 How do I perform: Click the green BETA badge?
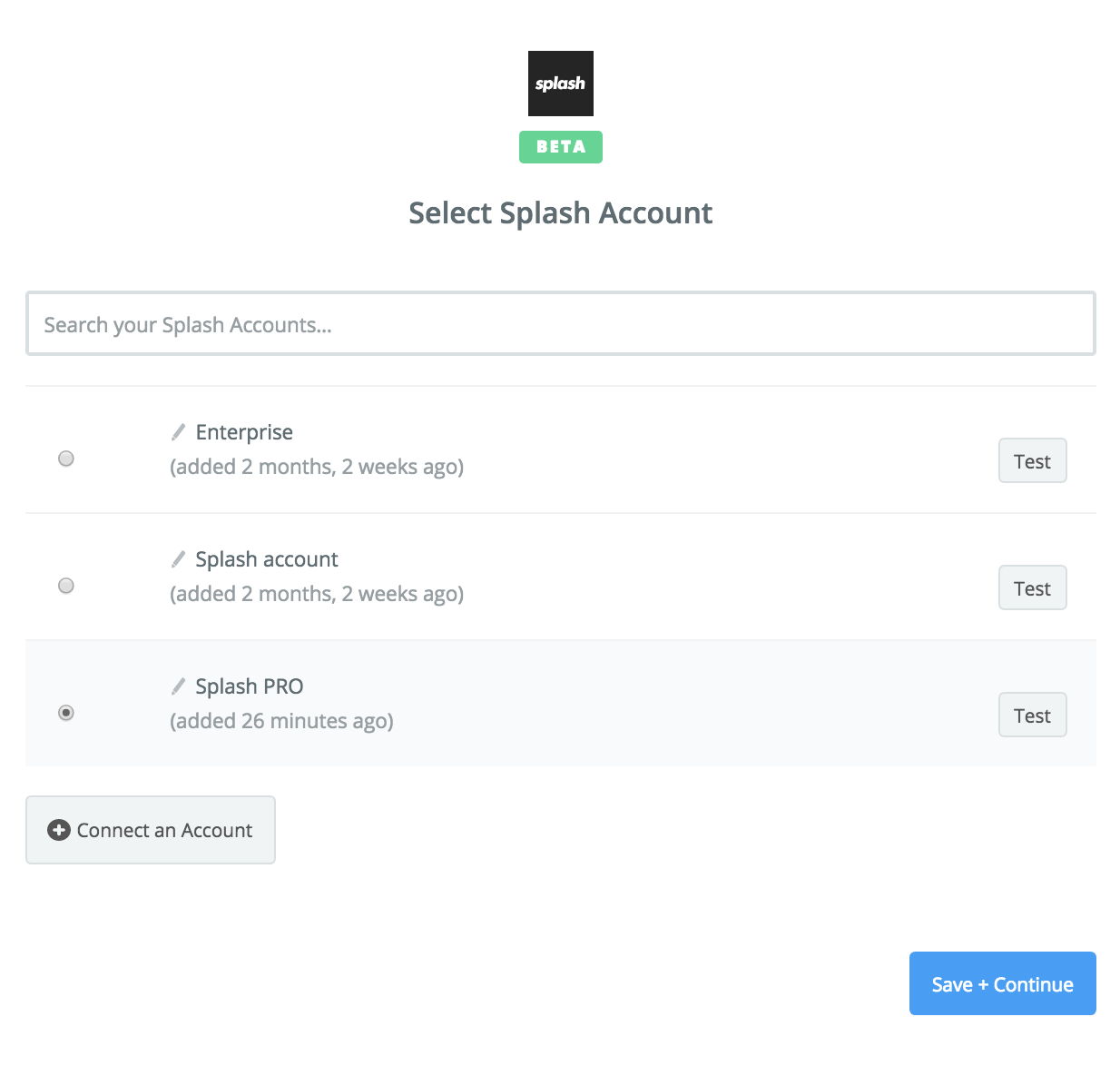(560, 147)
